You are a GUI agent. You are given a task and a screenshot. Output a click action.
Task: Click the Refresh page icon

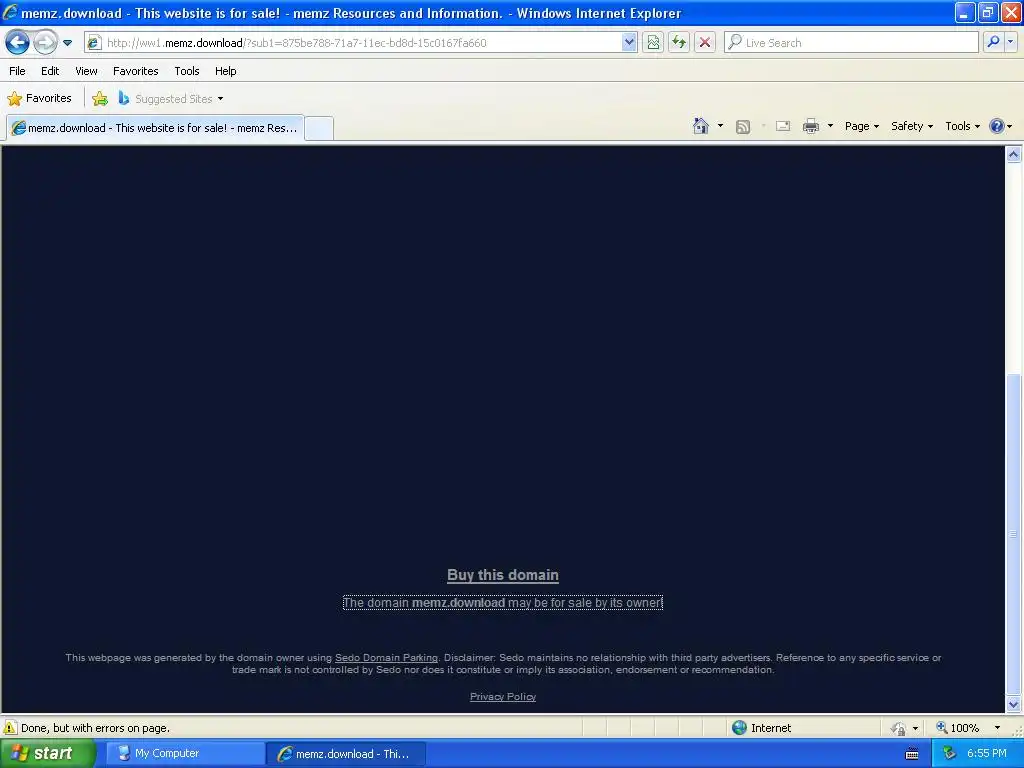click(679, 43)
